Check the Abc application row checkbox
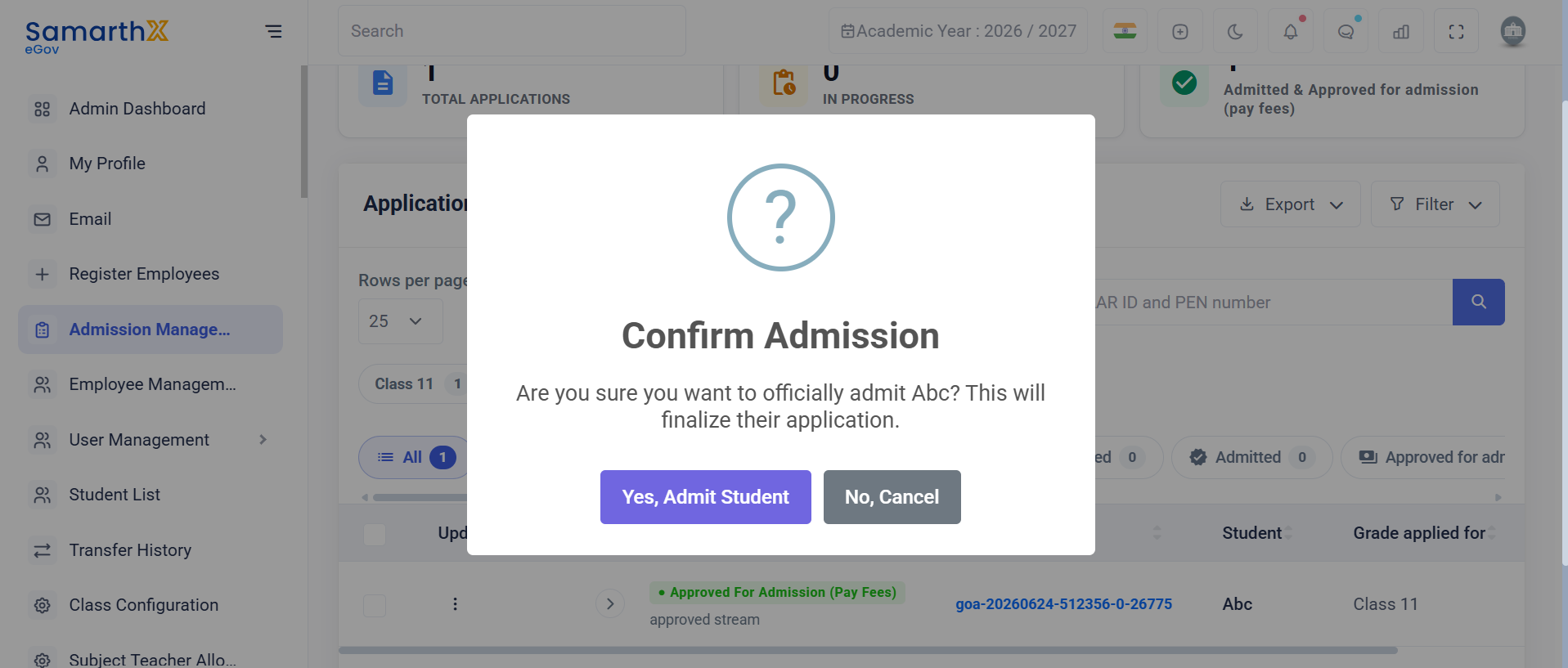 pyautogui.click(x=375, y=606)
